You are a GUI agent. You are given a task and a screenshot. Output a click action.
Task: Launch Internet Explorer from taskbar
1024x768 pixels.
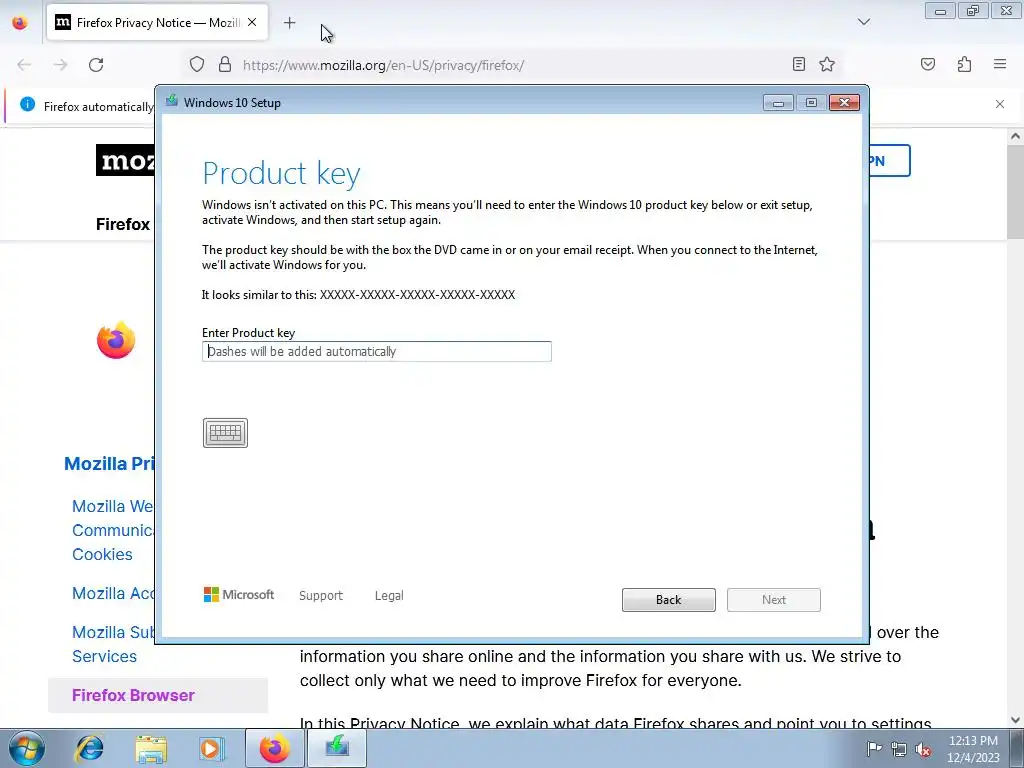tap(89, 748)
